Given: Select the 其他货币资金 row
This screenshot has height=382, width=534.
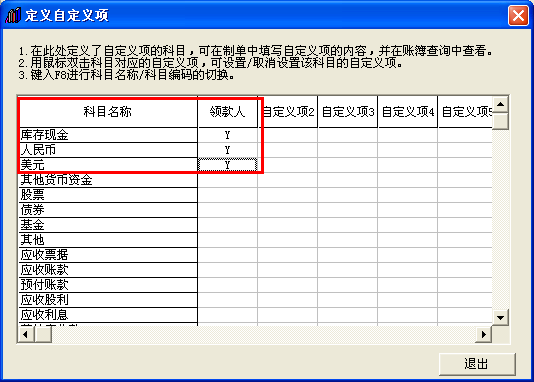Looking at the screenshot, I should 108,180.
